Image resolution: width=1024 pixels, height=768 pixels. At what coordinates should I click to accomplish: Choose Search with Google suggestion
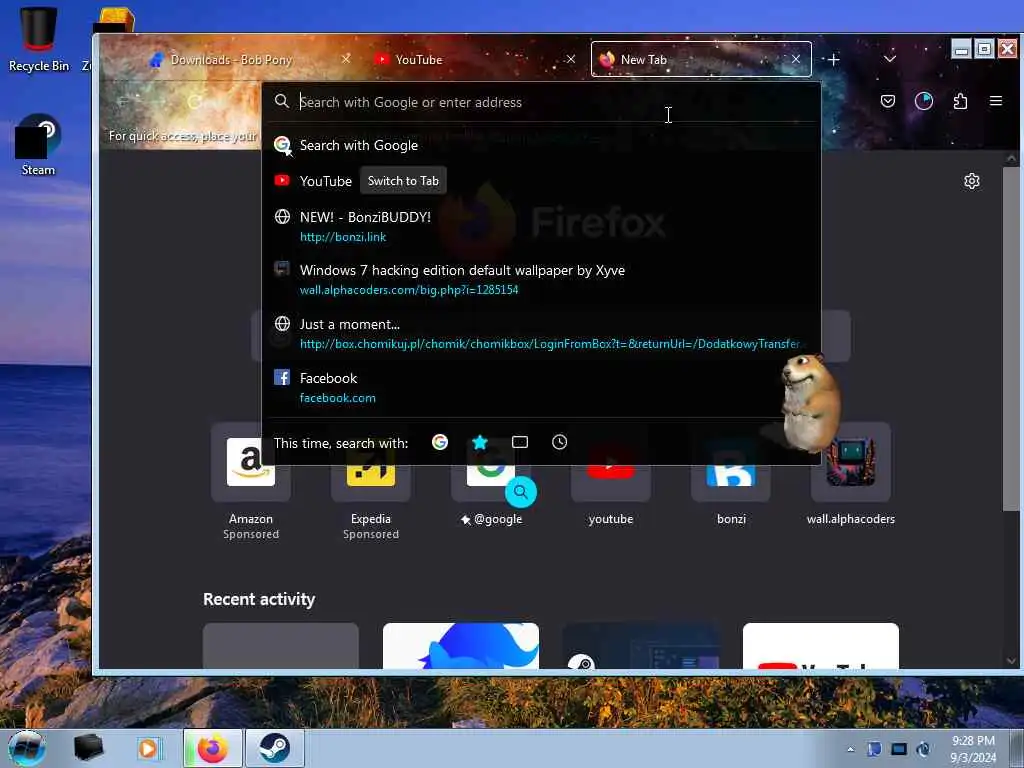(541, 145)
